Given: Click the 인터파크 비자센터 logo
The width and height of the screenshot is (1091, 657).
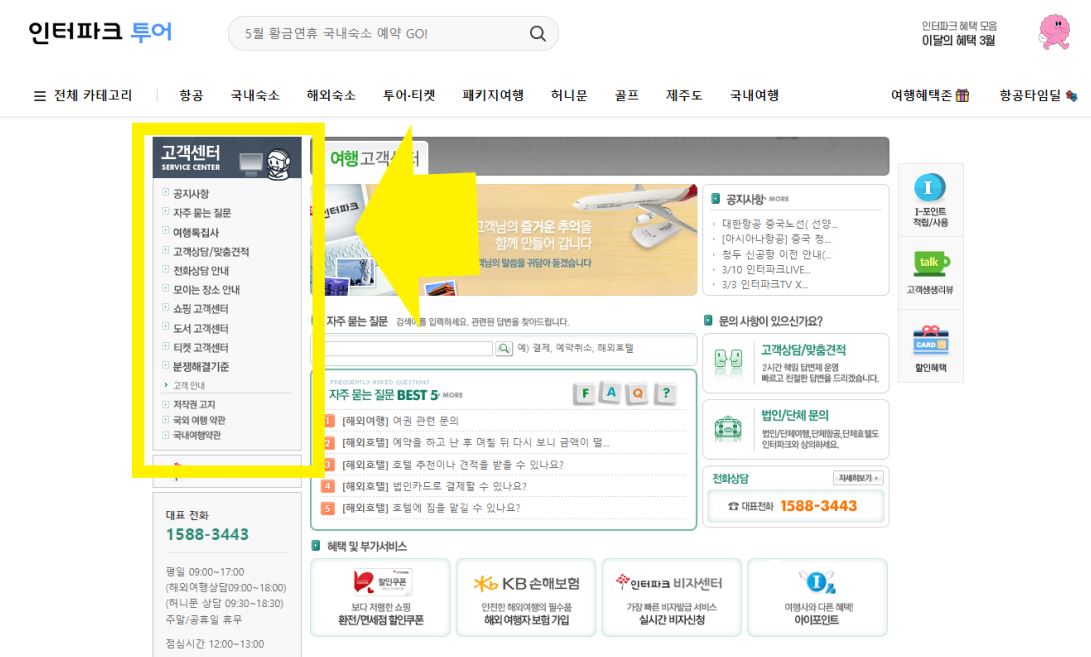Looking at the screenshot, I should tap(669, 583).
